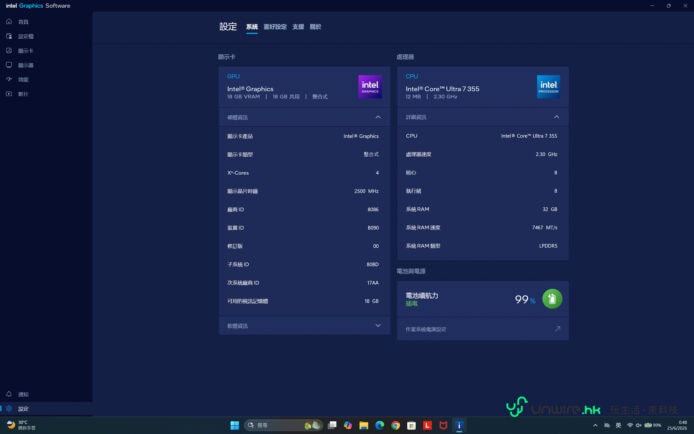The height and width of the screenshot is (434, 694).
Task: Click the 2500 MHz graphics clock value
Action: click(x=366, y=191)
